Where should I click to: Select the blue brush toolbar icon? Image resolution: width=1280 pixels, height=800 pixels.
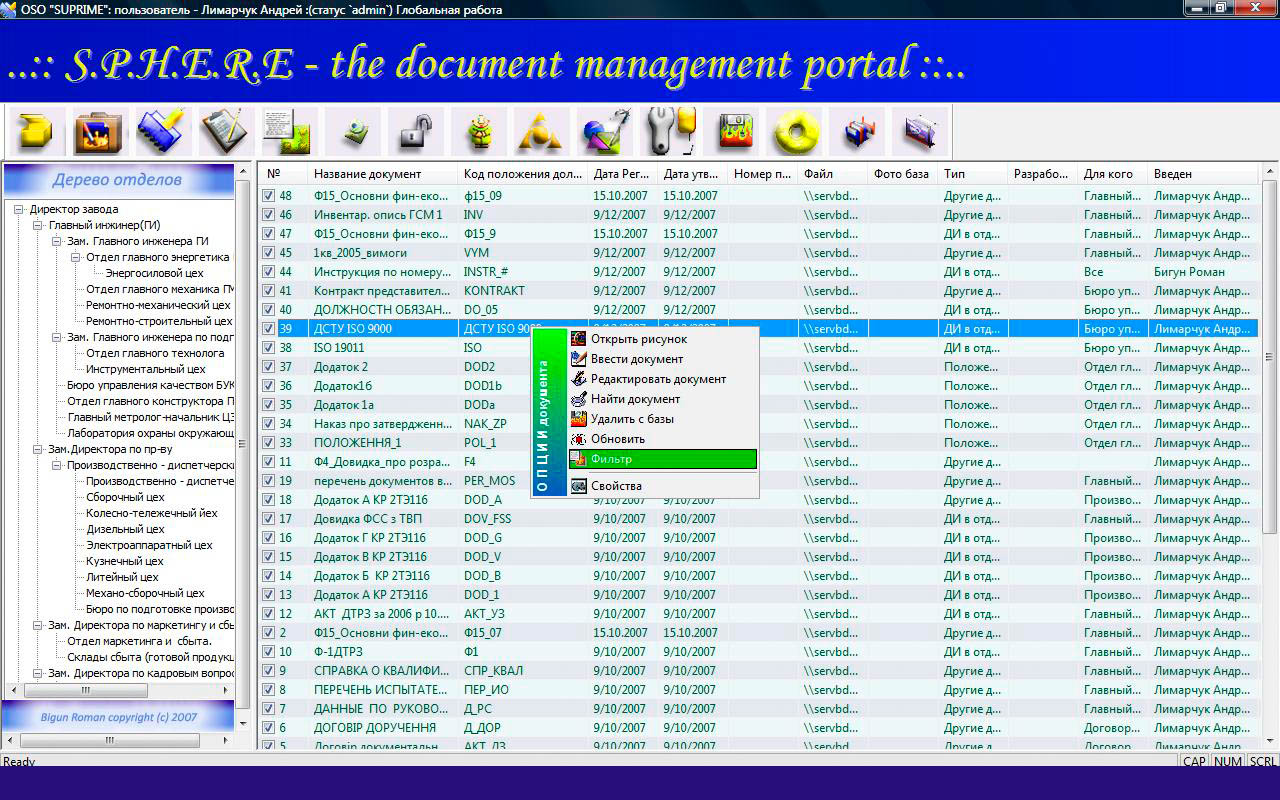(x=161, y=131)
